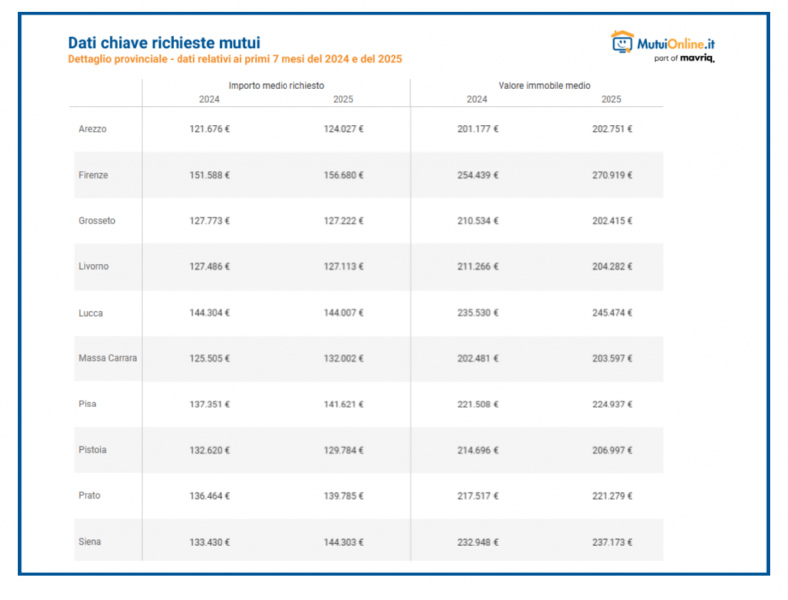Click the 2025 header under Importo medio richiesto
Viewport: 788px width, 600px height.
pyautogui.click(x=343, y=99)
